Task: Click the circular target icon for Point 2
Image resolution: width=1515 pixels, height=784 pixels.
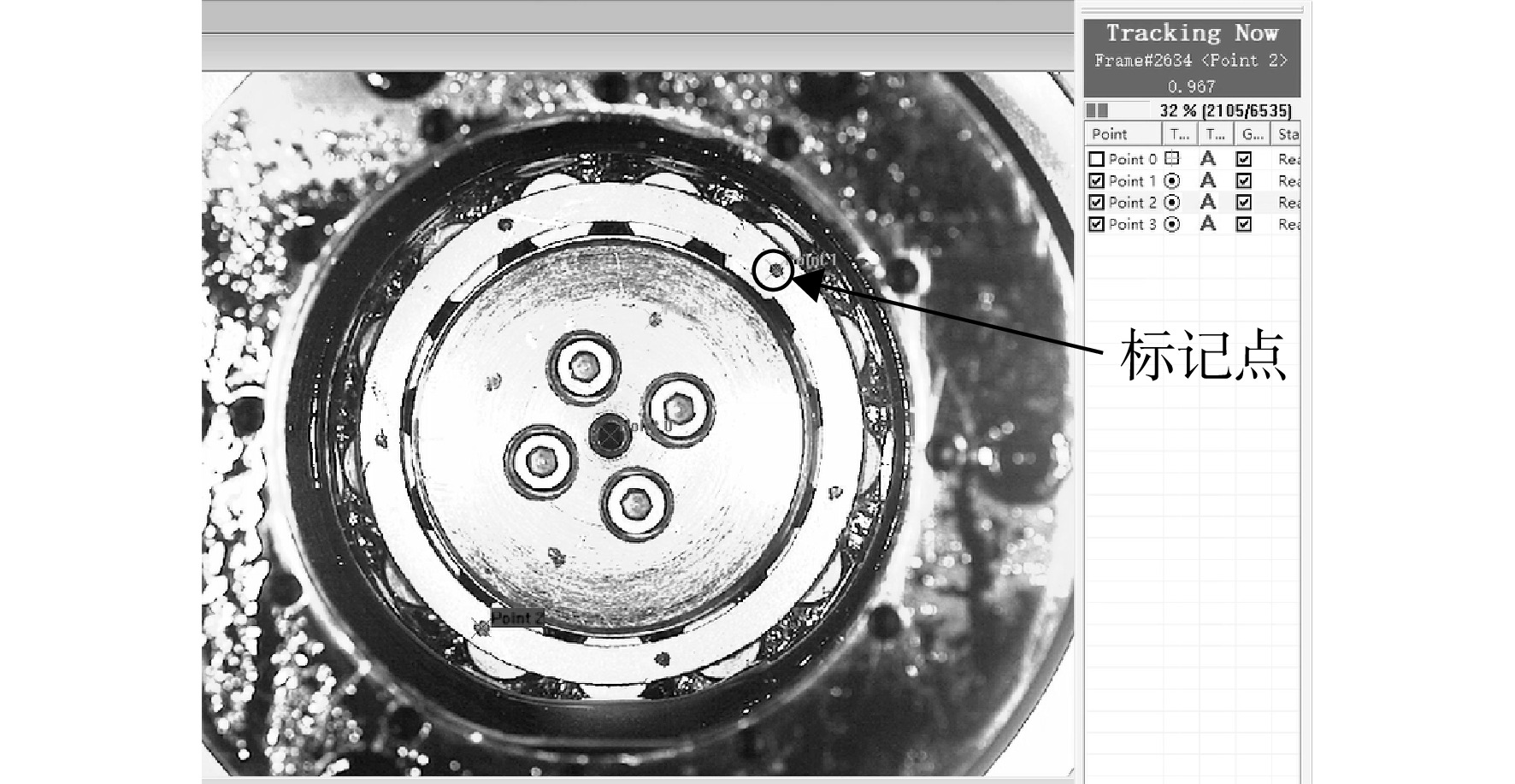Action: click(1172, 203)
